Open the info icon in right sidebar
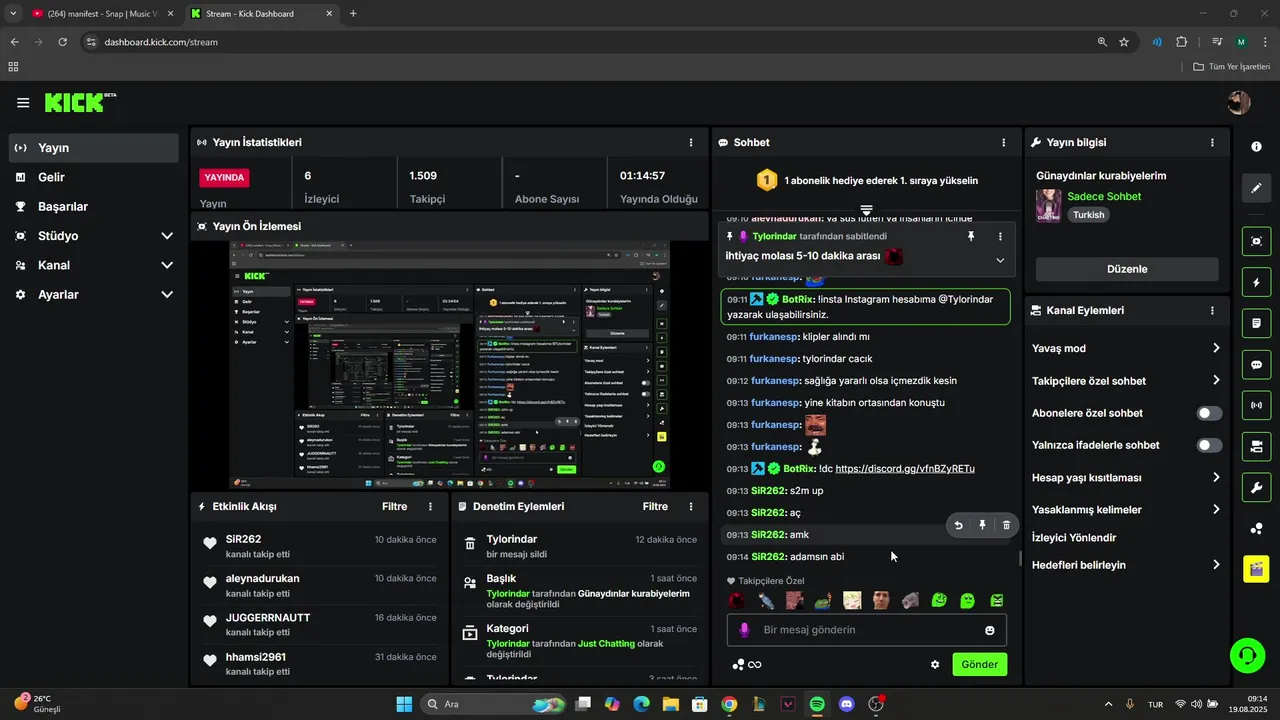This screenshot has width=1280, height=720. click(x=1256, y=146)
